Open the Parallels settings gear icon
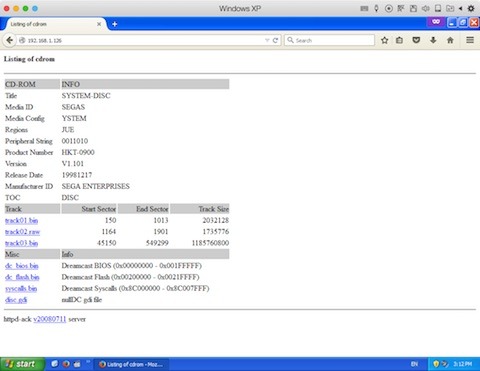Image resolution: width=480 pixels, height=371 pixels. click(471, 8)
